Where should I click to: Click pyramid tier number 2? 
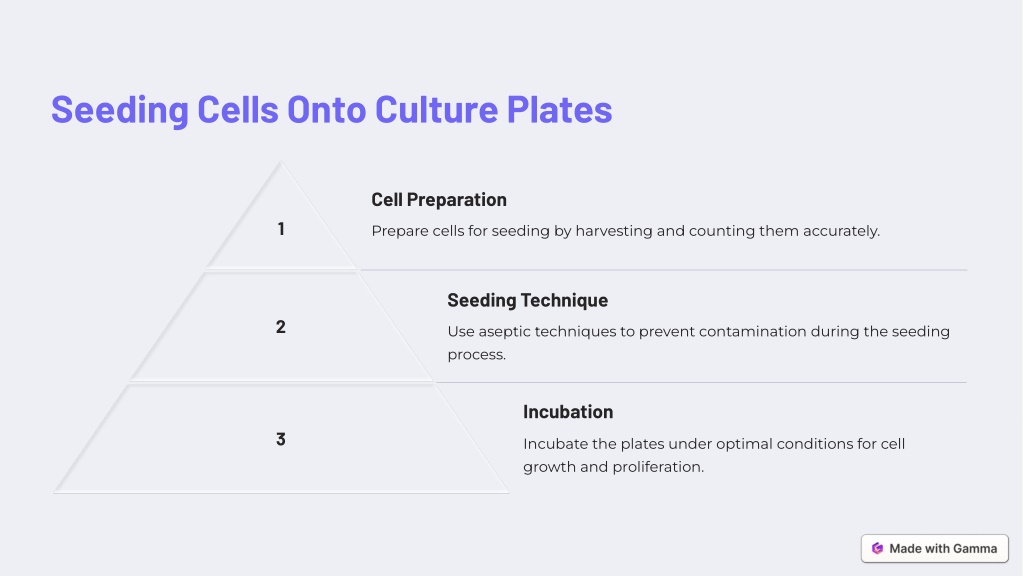coord(281,327)
